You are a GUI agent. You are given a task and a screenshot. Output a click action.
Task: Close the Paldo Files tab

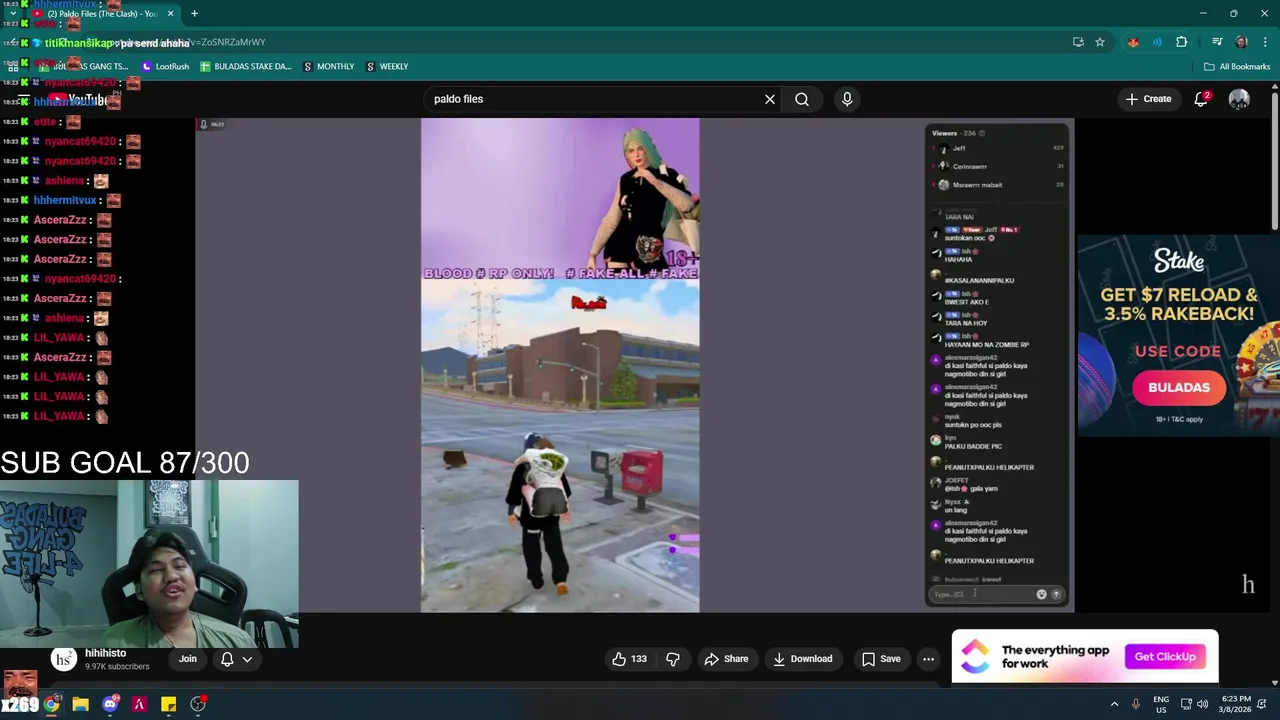[170, 13]
